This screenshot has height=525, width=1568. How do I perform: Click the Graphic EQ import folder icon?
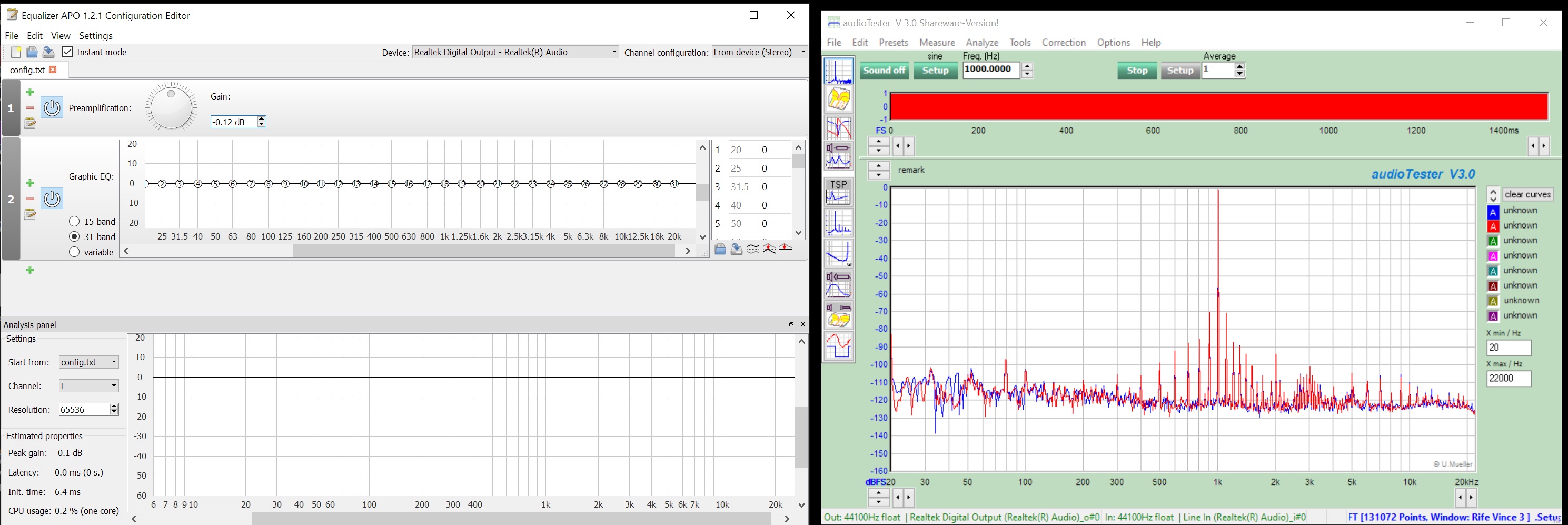[x=720, y=249]
